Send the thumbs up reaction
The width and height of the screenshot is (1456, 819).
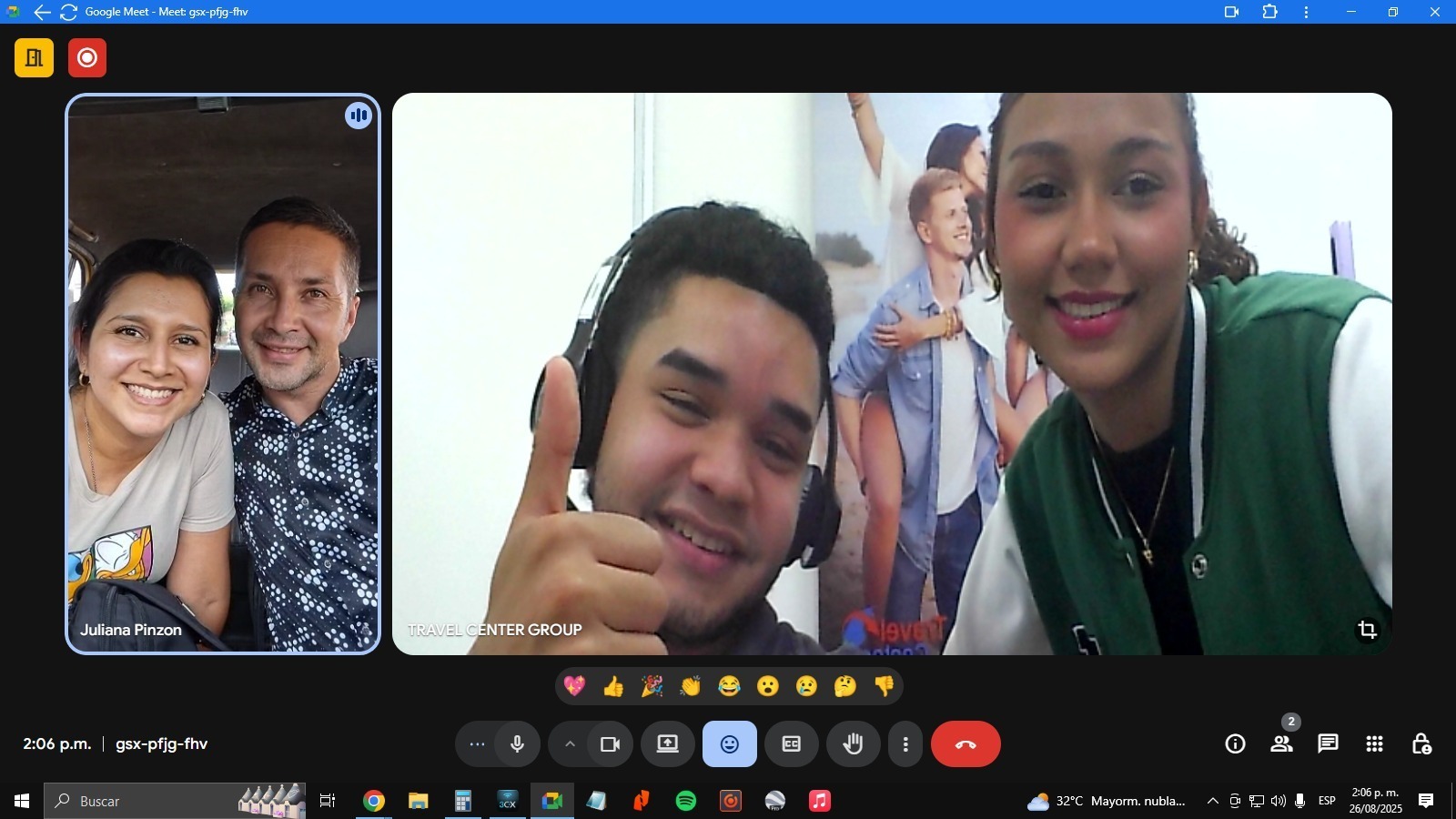point(613,686)
